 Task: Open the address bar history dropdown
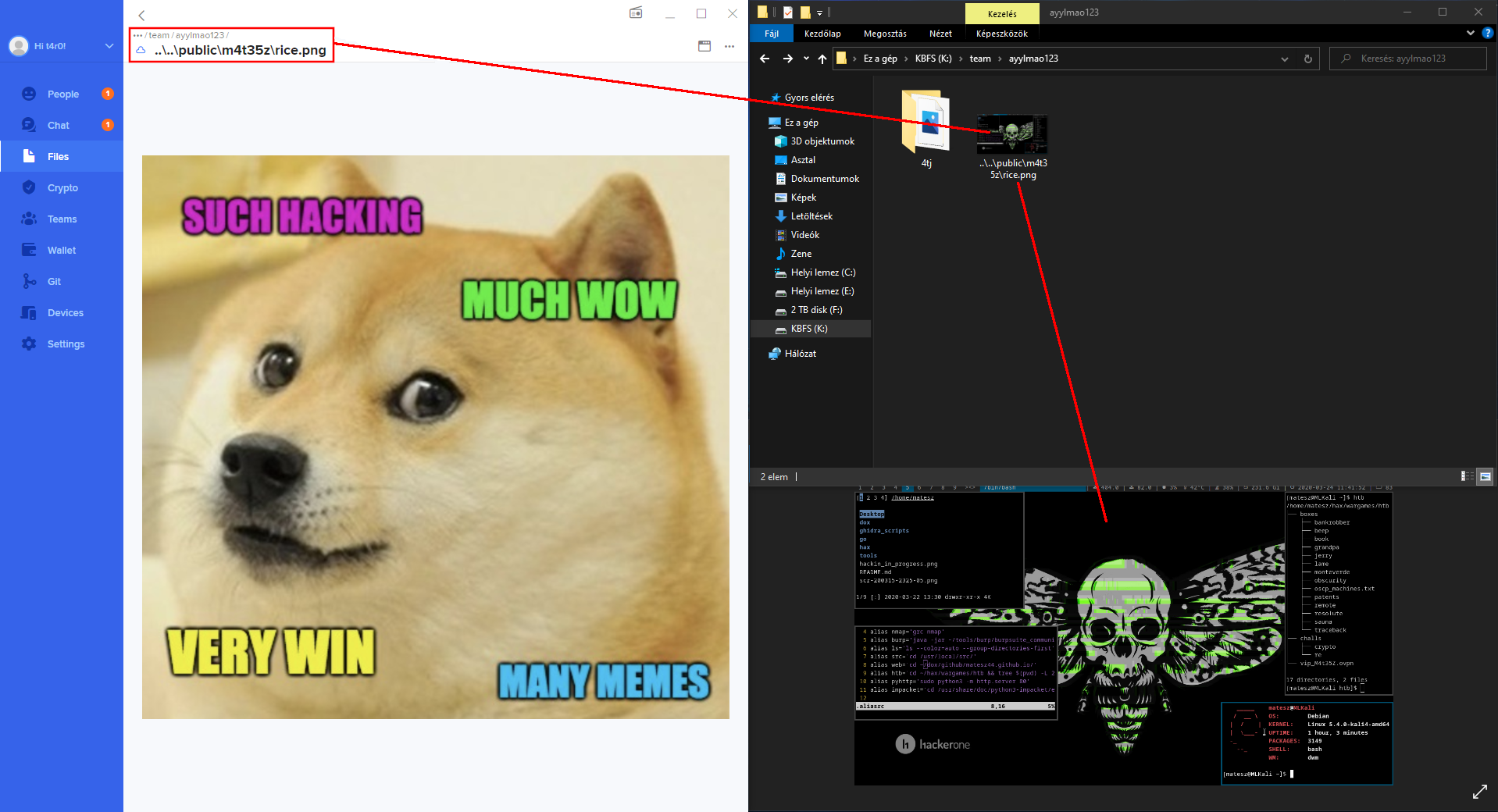pos(1285,59)
